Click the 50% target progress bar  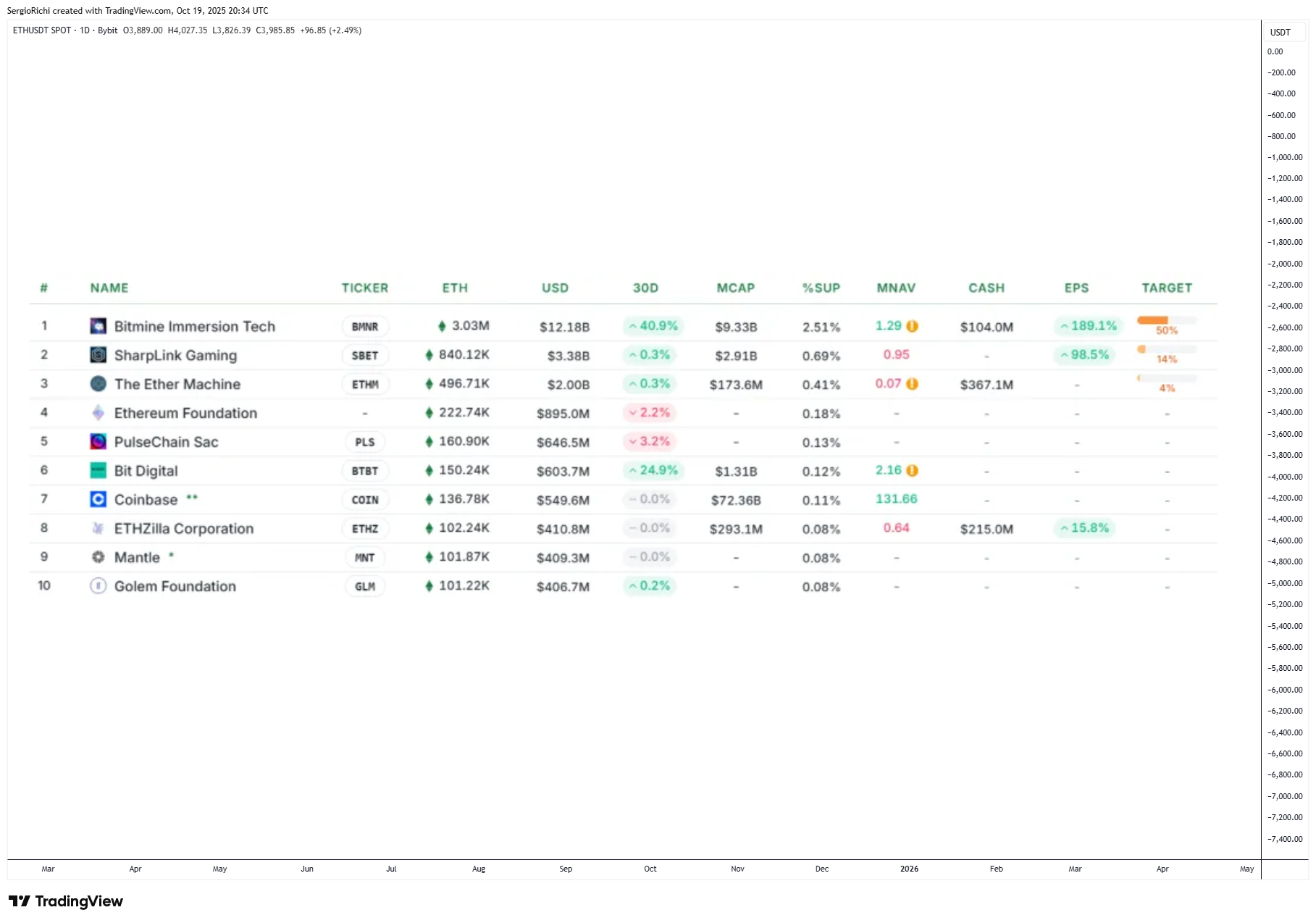click(x=1167, y=319)
